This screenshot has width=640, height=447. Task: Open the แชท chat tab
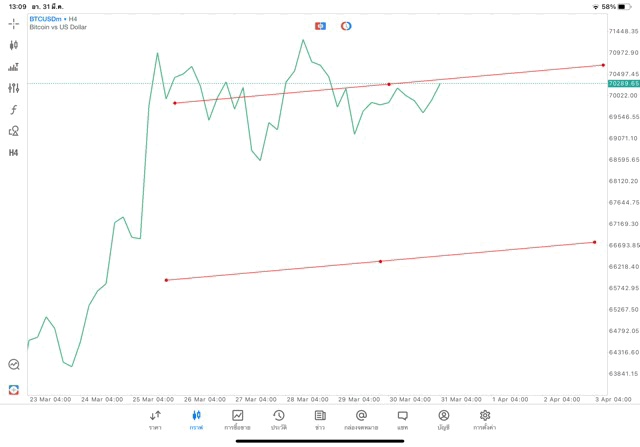point(402,420)
